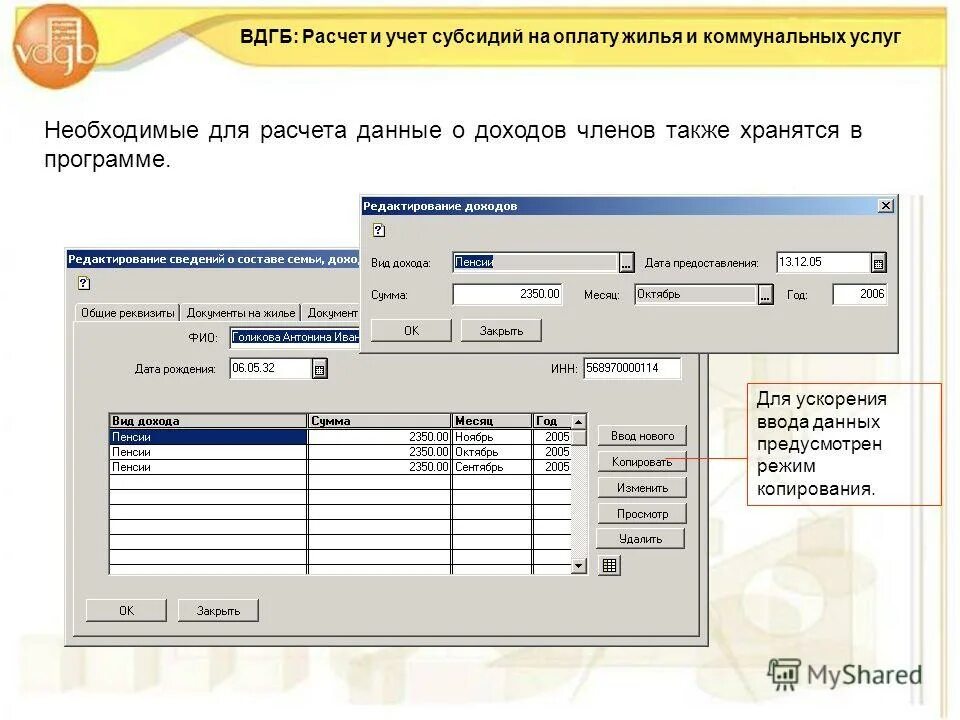Viewport: 960px width, 720px height.
Task: Select Пенсии row for Ноябрь
Action: (x=340, y=437)
